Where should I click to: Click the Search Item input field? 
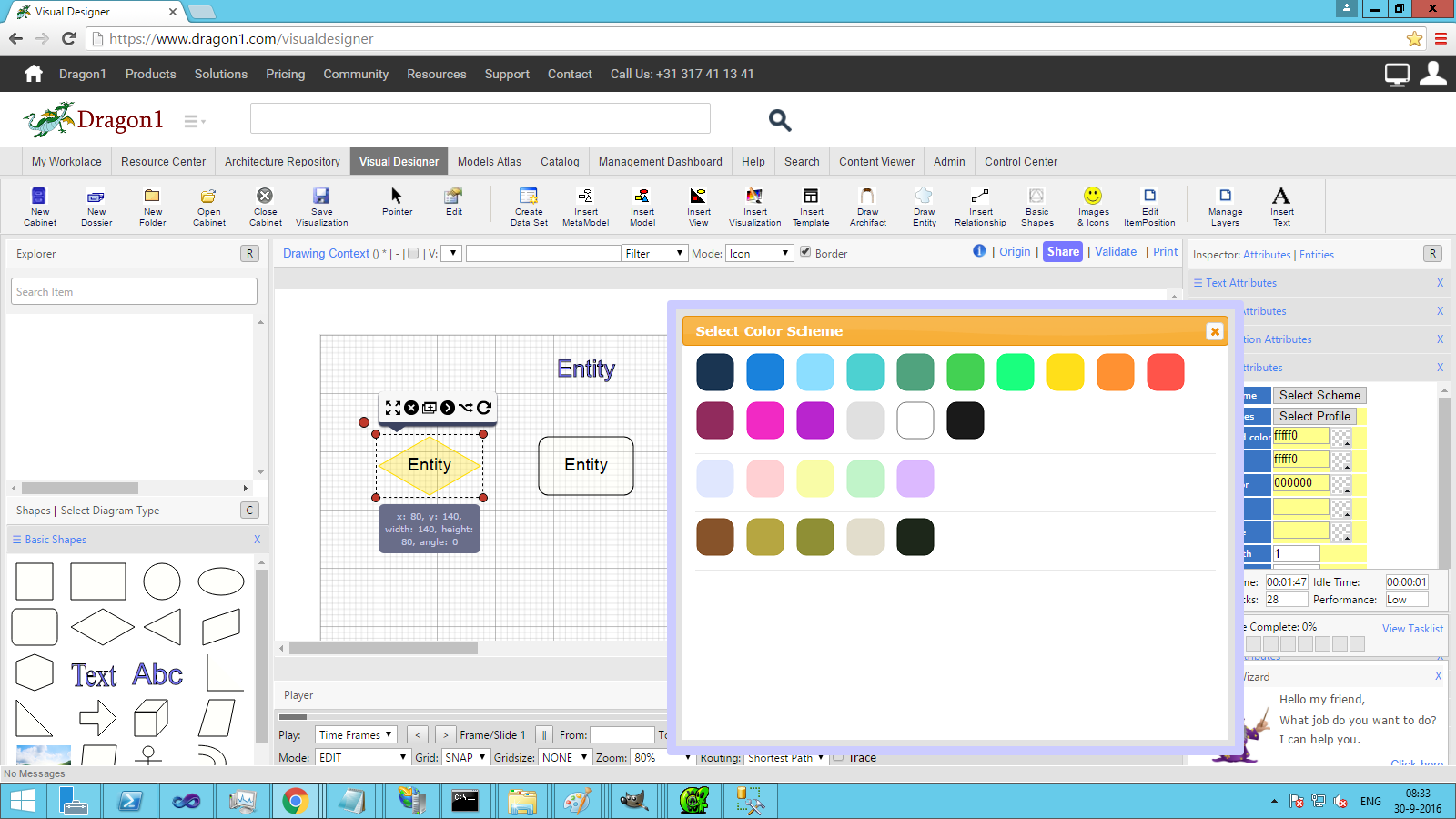135,291
